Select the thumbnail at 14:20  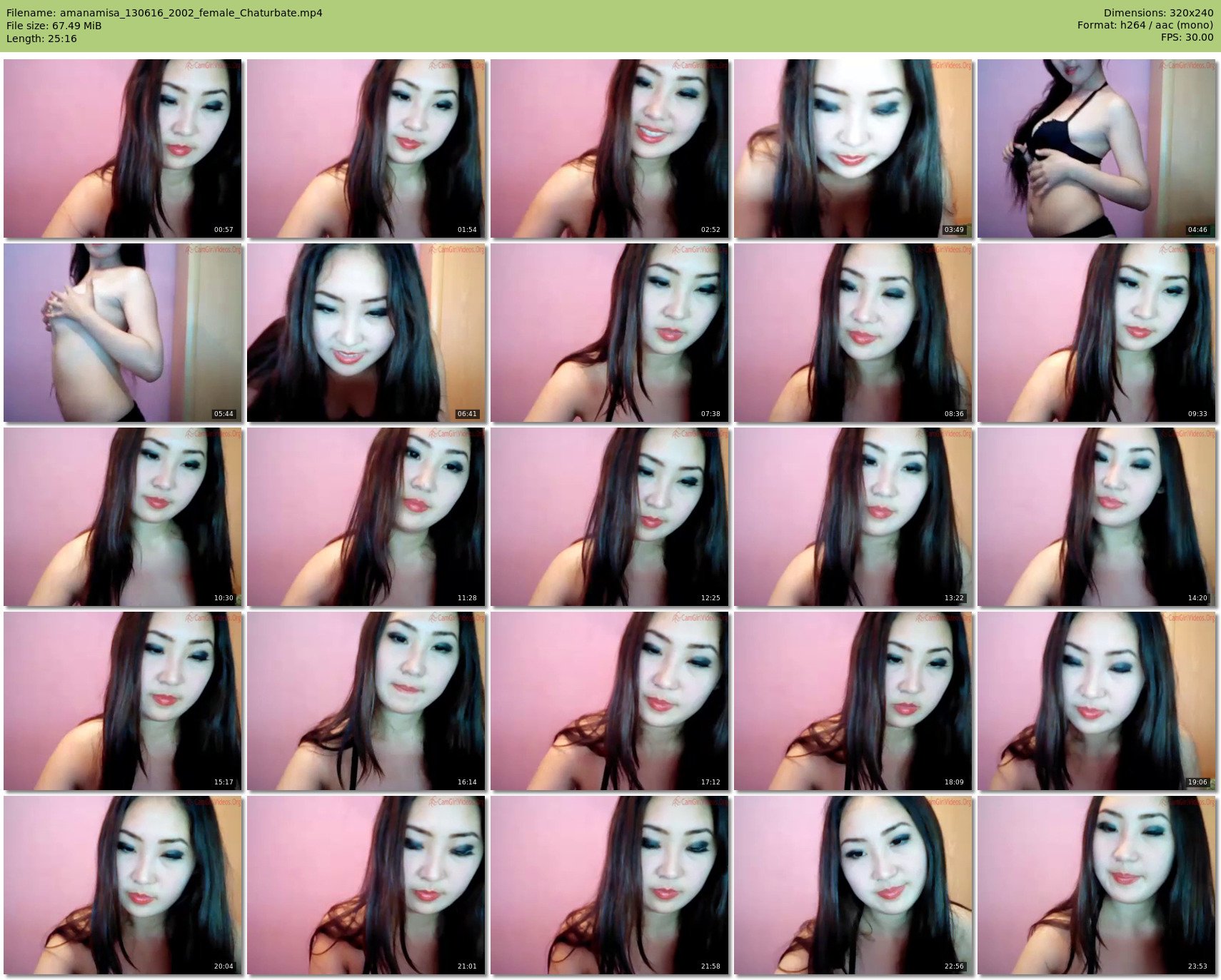1096,516
